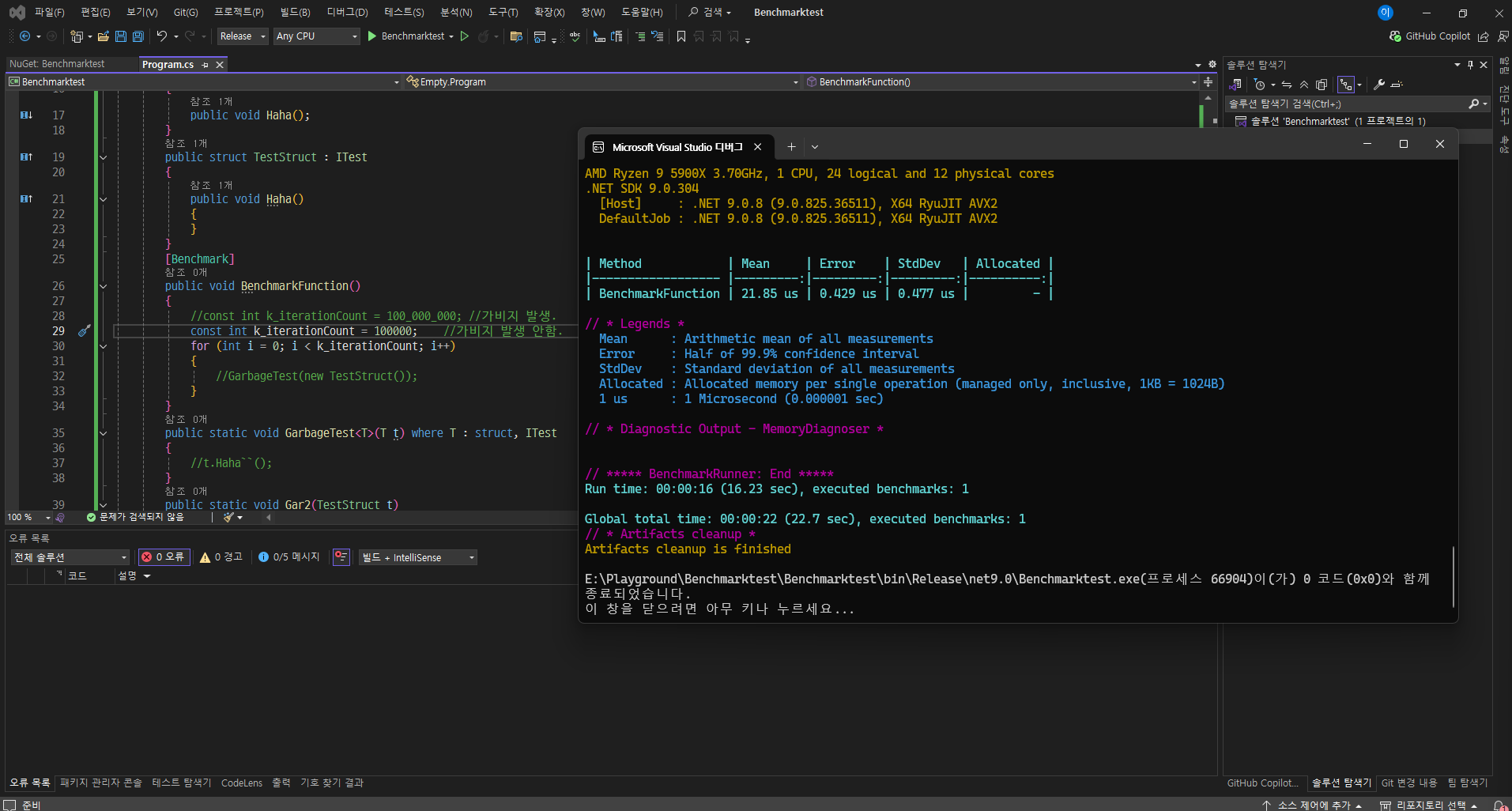Viewport: 1512px width, 811px height.
Task: Toggle a bookmark on the current line
Action: [x=681, y=36]
